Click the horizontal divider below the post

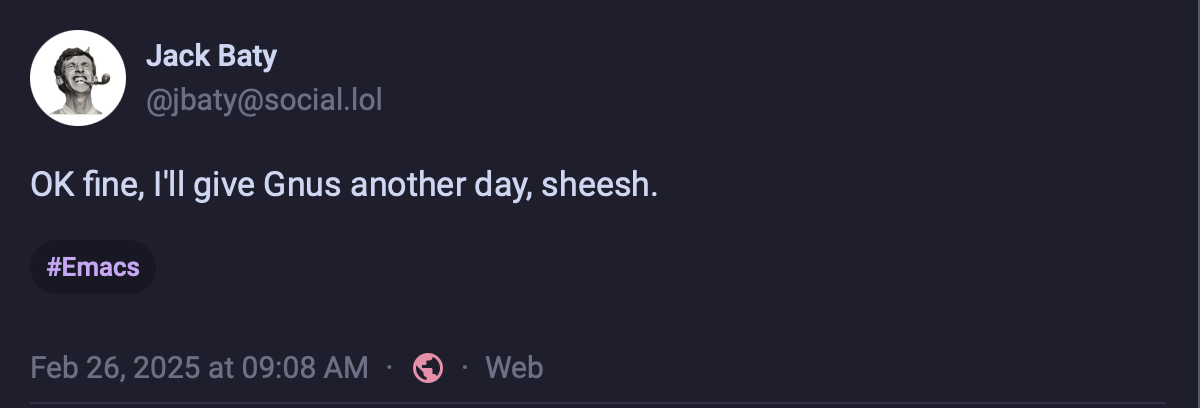click(600, 404)
